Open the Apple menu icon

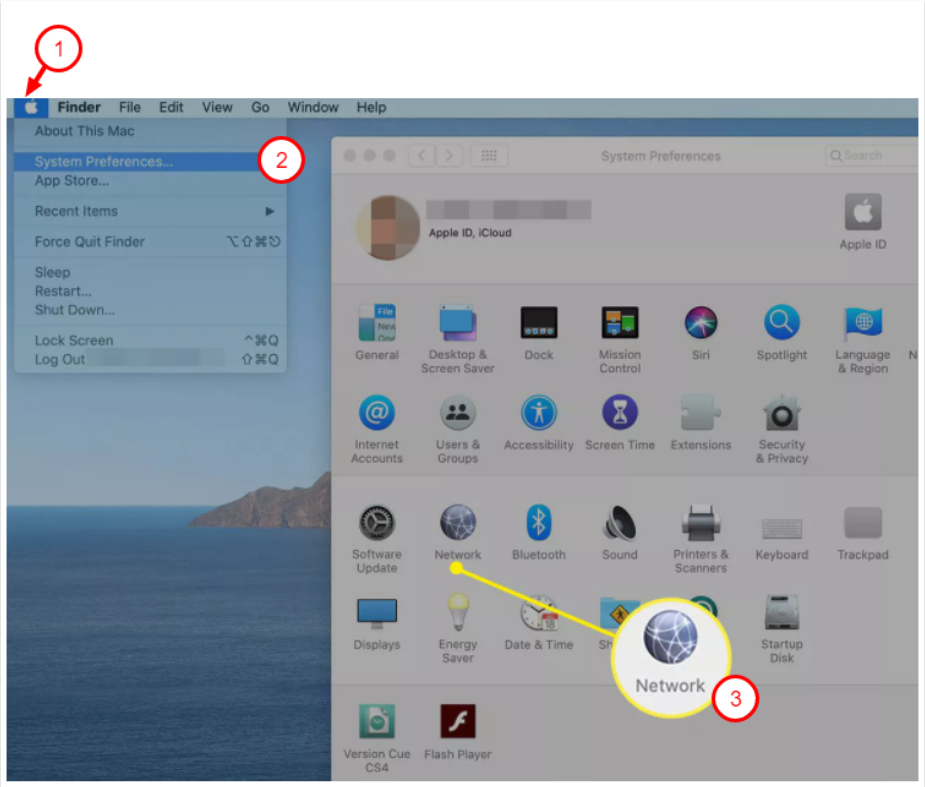coord(31,107)
